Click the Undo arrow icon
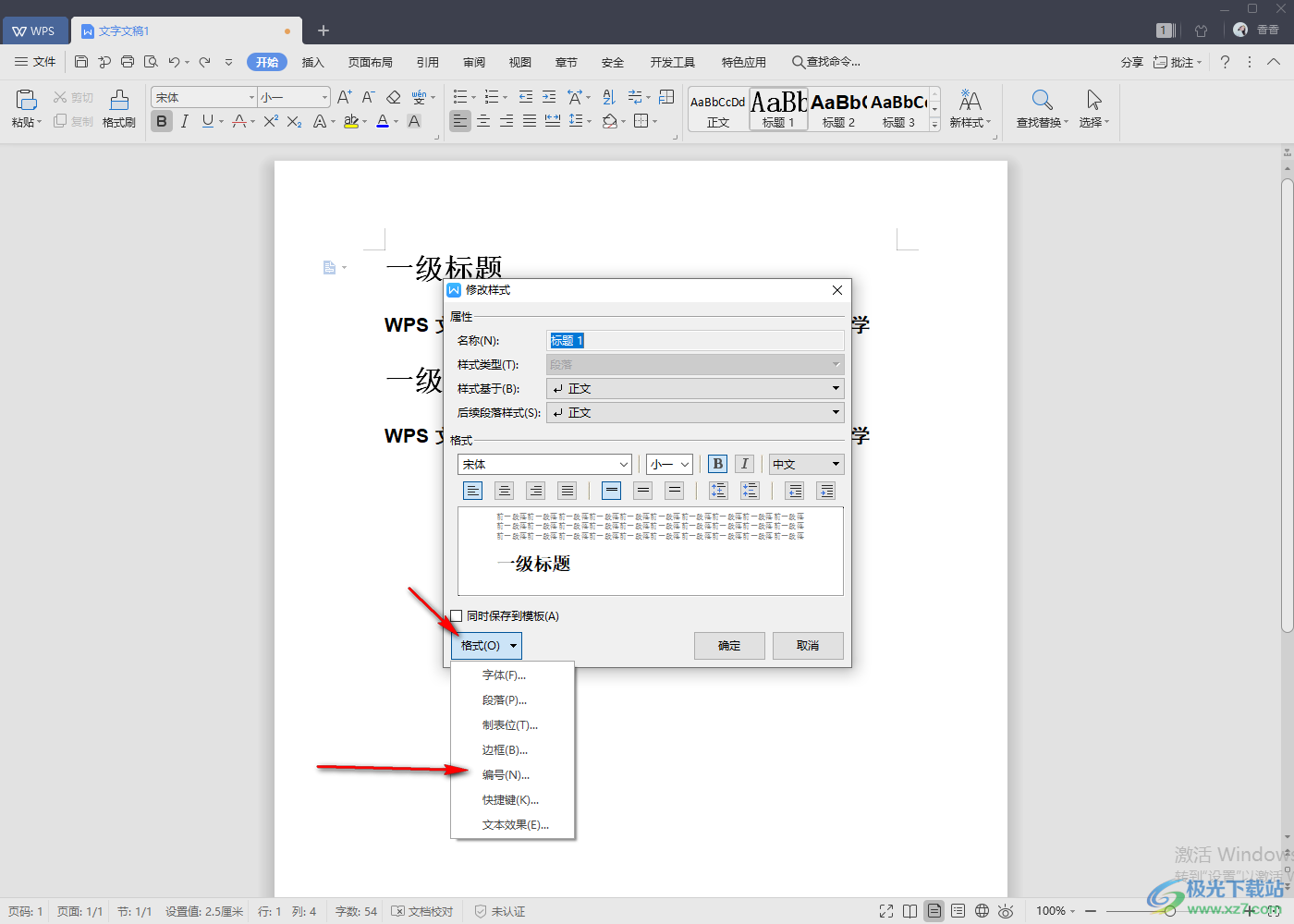Viewport: 1294px width, 924px height. point(174,62)
